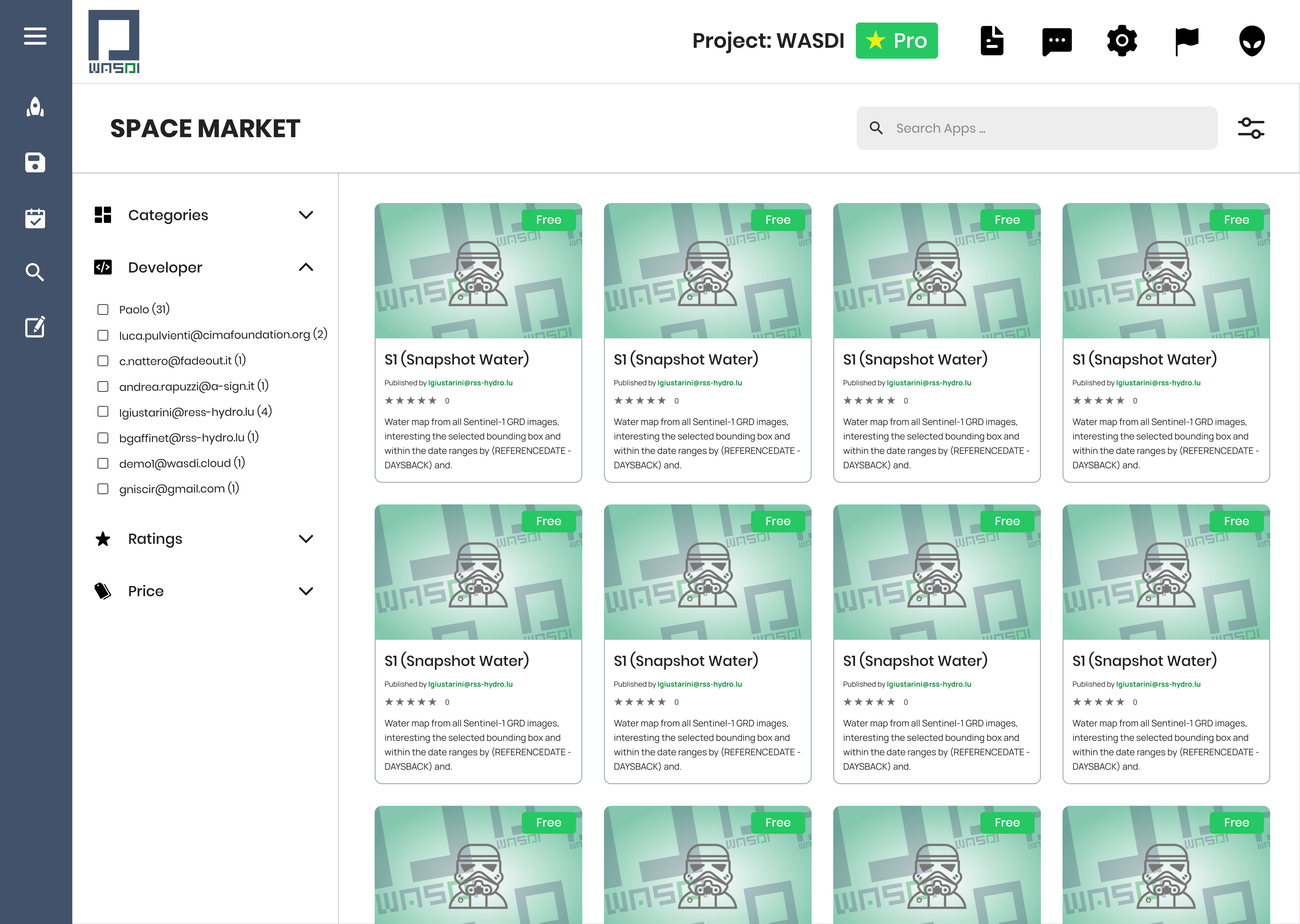This screenshot has height=924, width=1300.
Task: Expand the Price filter section
Action: pyautogui.click(x=306, y=591)
